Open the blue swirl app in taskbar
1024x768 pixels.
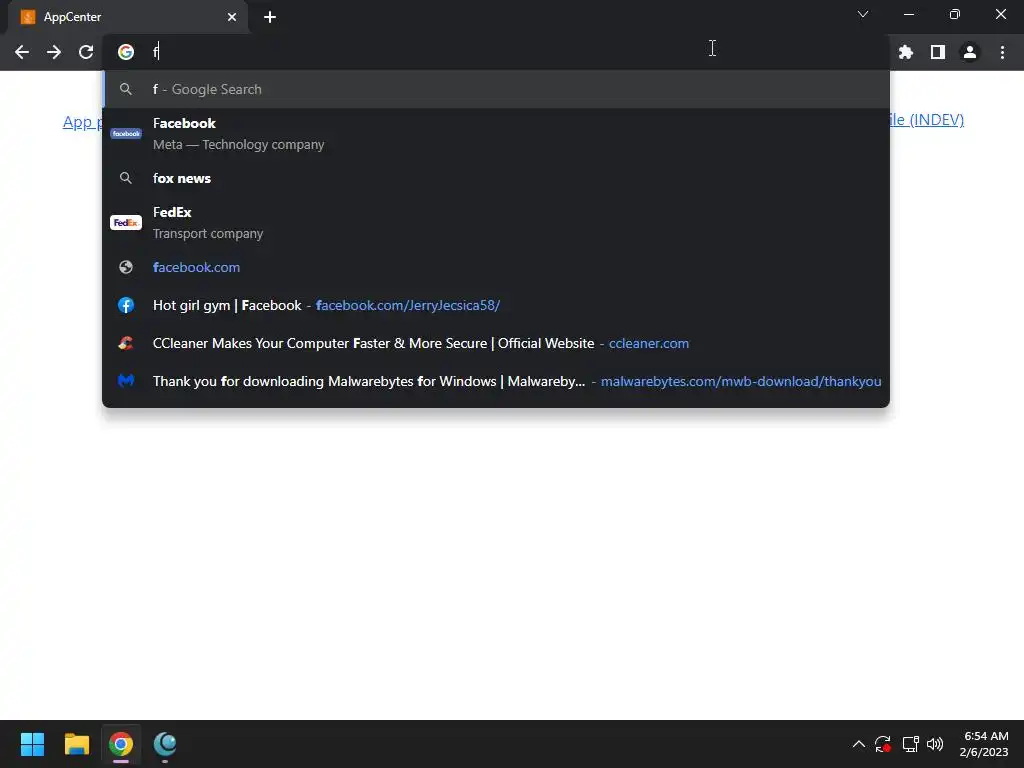coord(165,744)
